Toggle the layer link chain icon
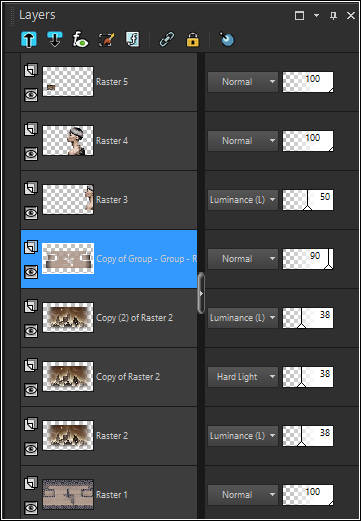Image resolution: width=361 pixels, height=521 pixels. 167,40
